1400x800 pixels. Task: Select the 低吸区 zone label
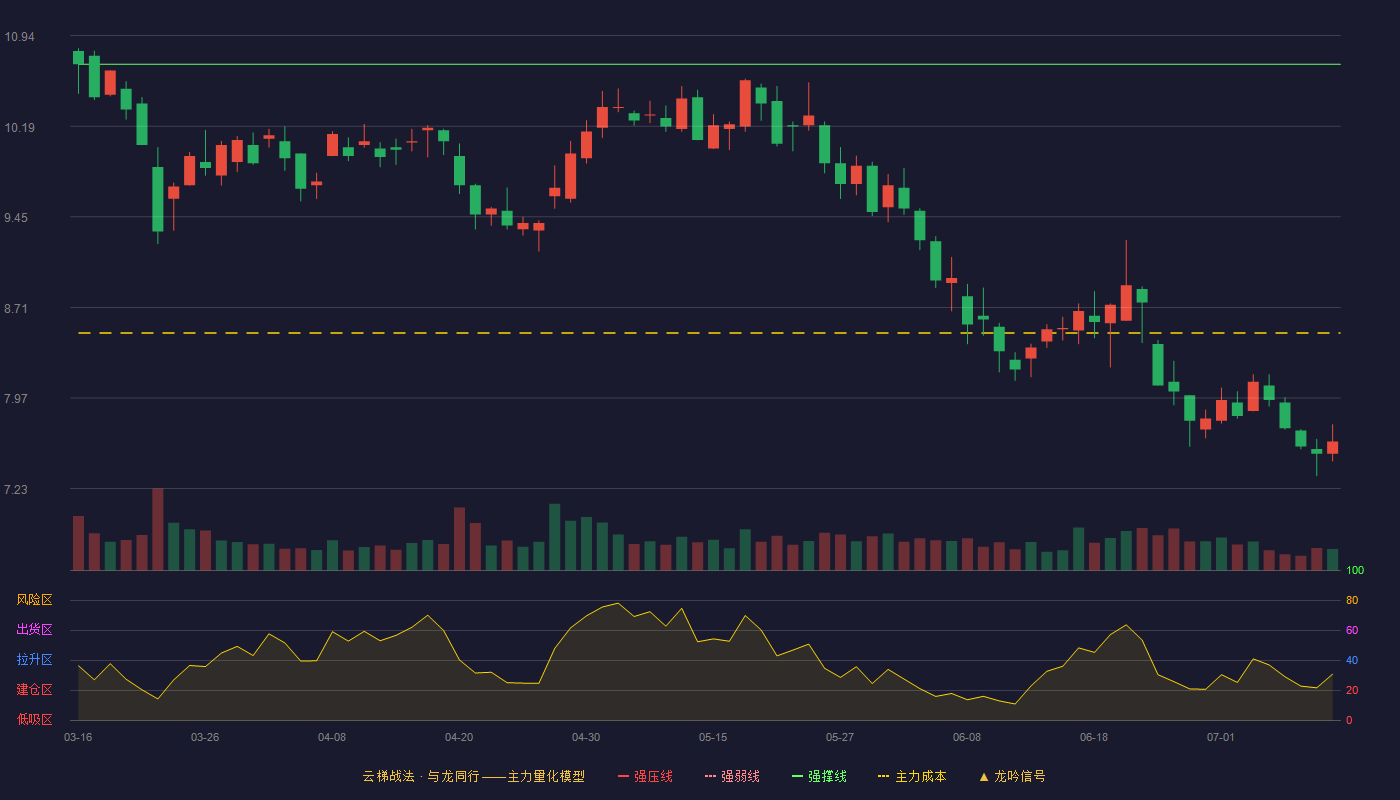tap(34, 720)
